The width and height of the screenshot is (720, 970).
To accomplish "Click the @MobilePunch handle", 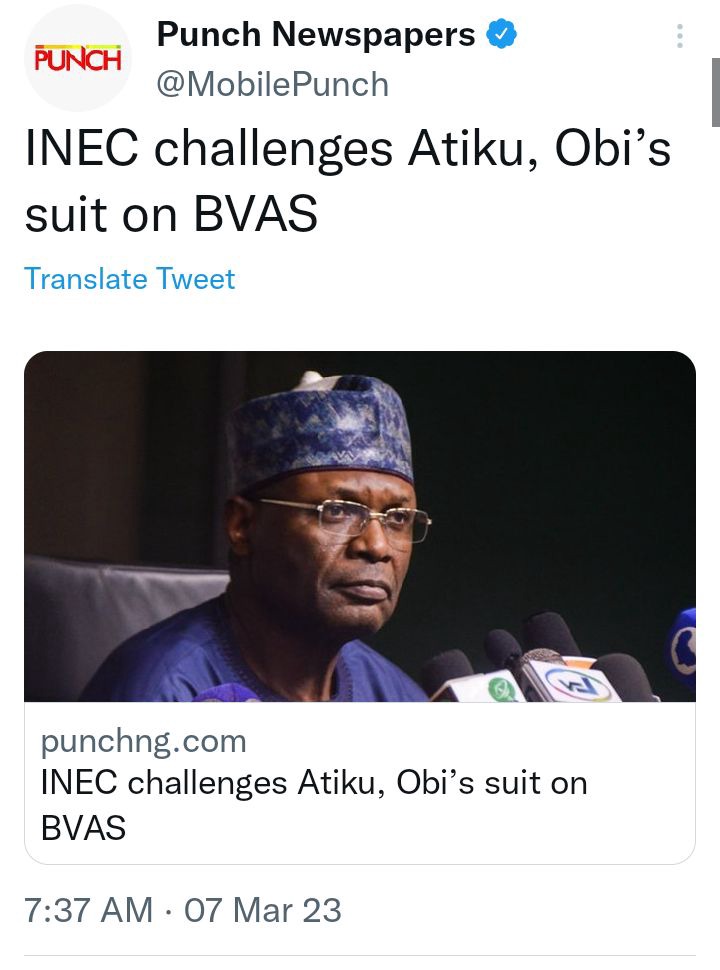I will 272,84.
